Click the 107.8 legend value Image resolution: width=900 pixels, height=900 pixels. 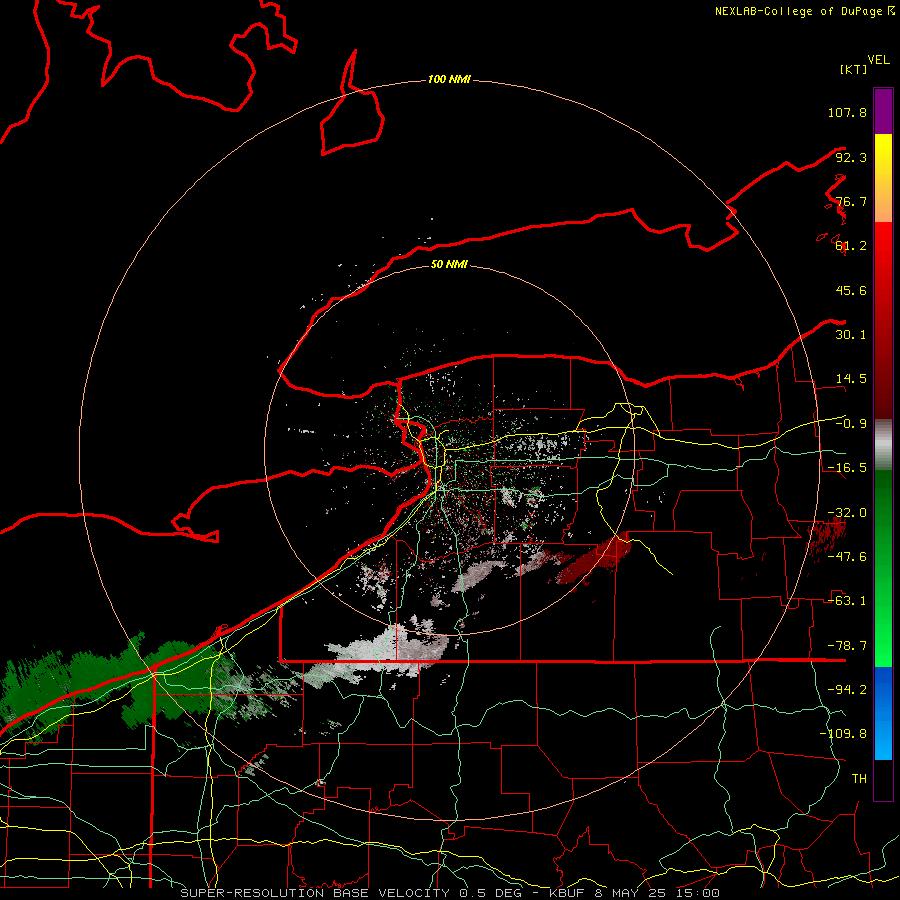(847, 112)
